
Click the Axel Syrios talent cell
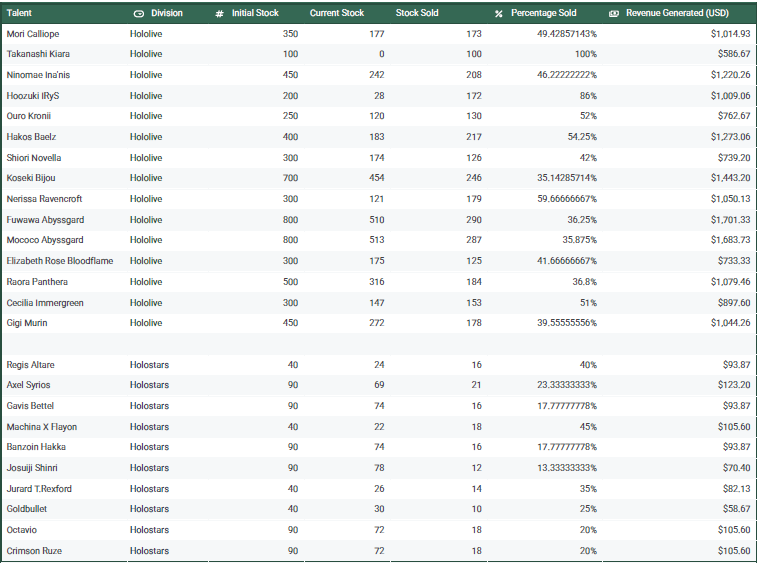[29, 385]
